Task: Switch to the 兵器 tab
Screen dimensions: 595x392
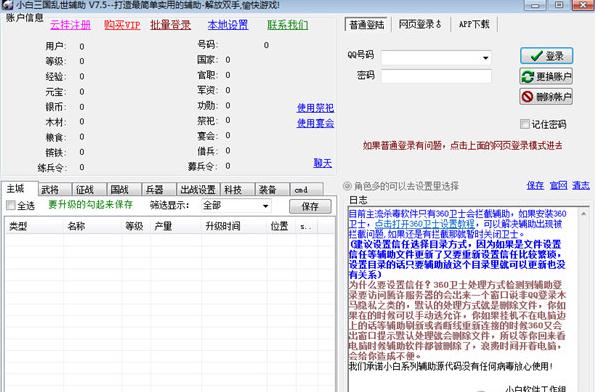Action: (x=159, y=189)
